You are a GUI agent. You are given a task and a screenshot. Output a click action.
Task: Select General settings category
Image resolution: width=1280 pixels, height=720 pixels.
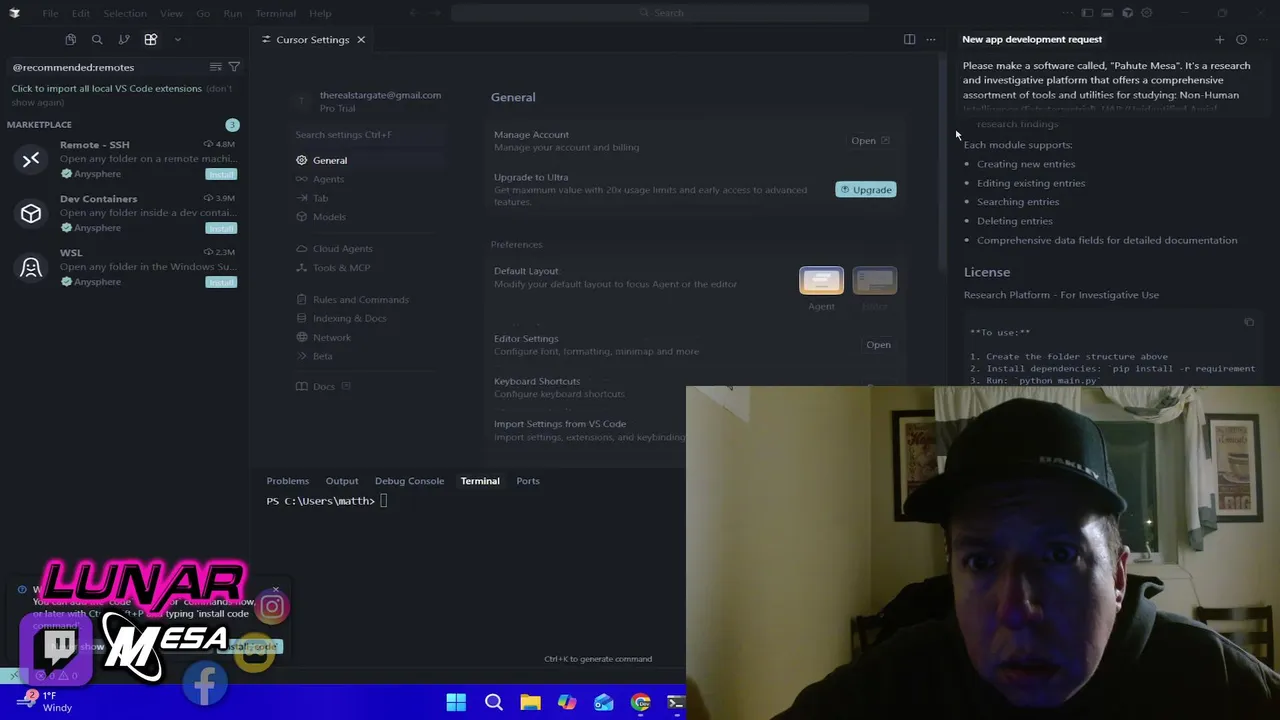pyautogui.click(x=368, y=160)
